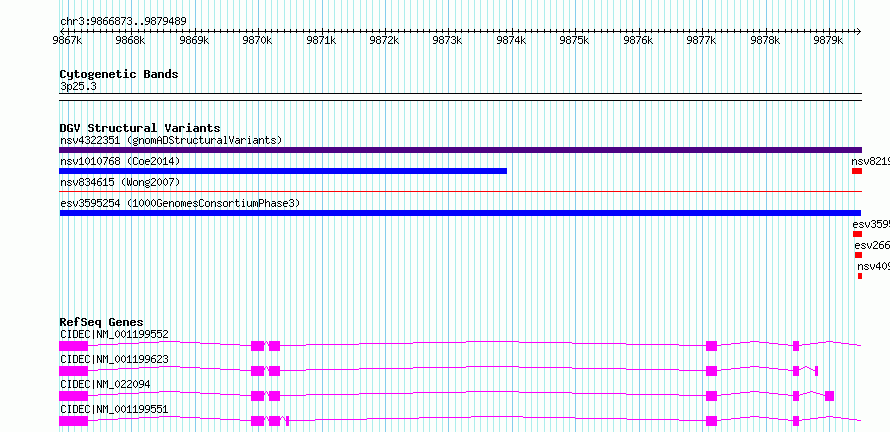Click the red feature under the esv3595 label
Image resolution: width=890 pixels, height=432 pixels.
(857, 234)
